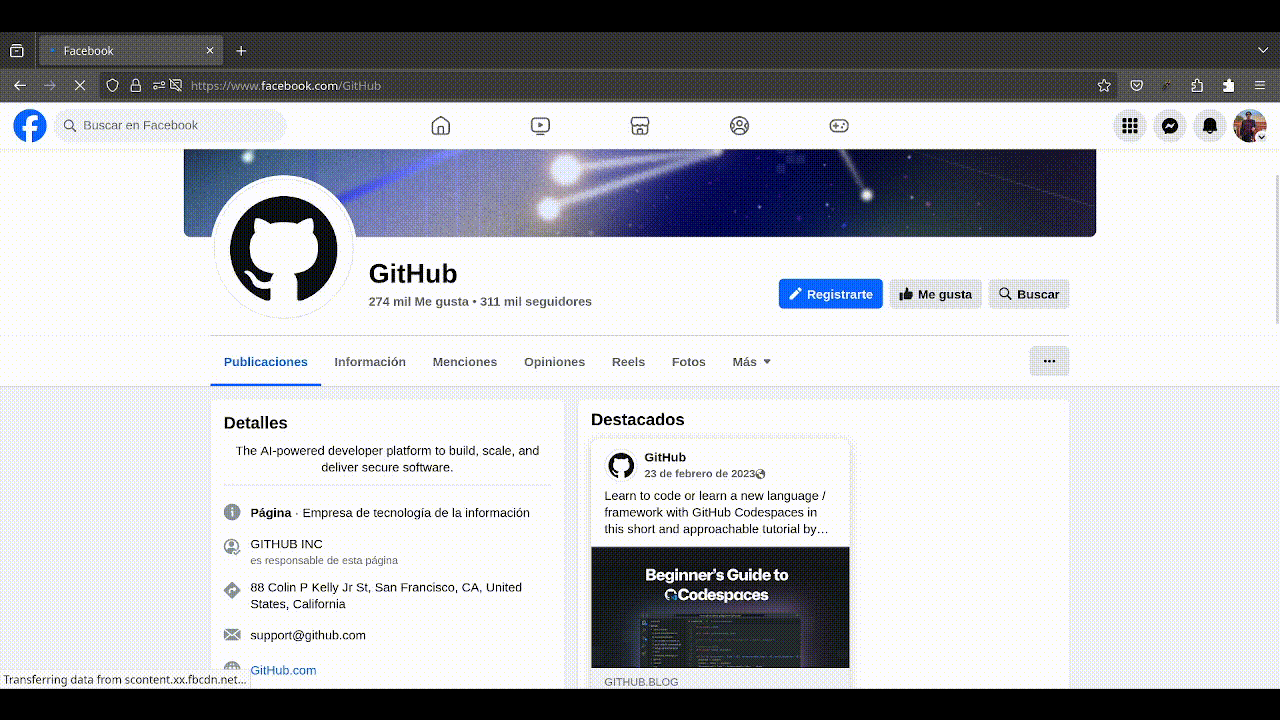The height and width of the screenshot is (720, 1280).
Task: Expand the Más dropdown
Action: click(x=752, y=362)
